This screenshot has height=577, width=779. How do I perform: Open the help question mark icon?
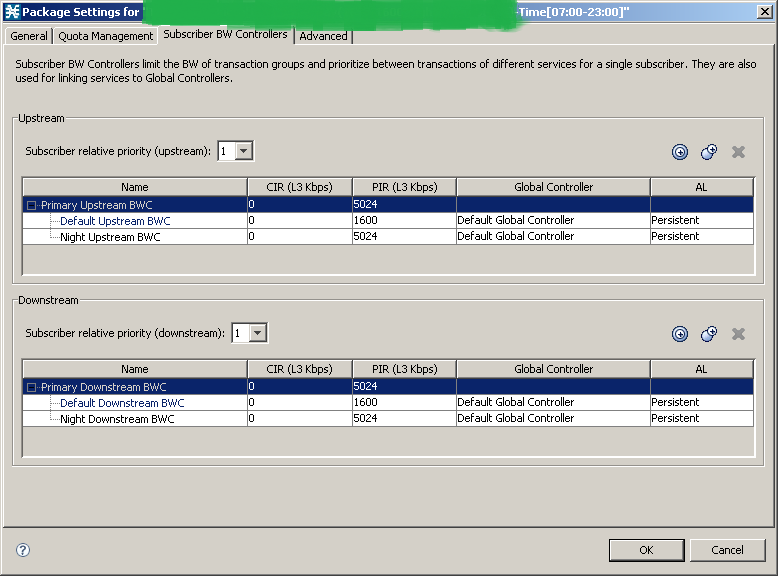click(23, 550)
